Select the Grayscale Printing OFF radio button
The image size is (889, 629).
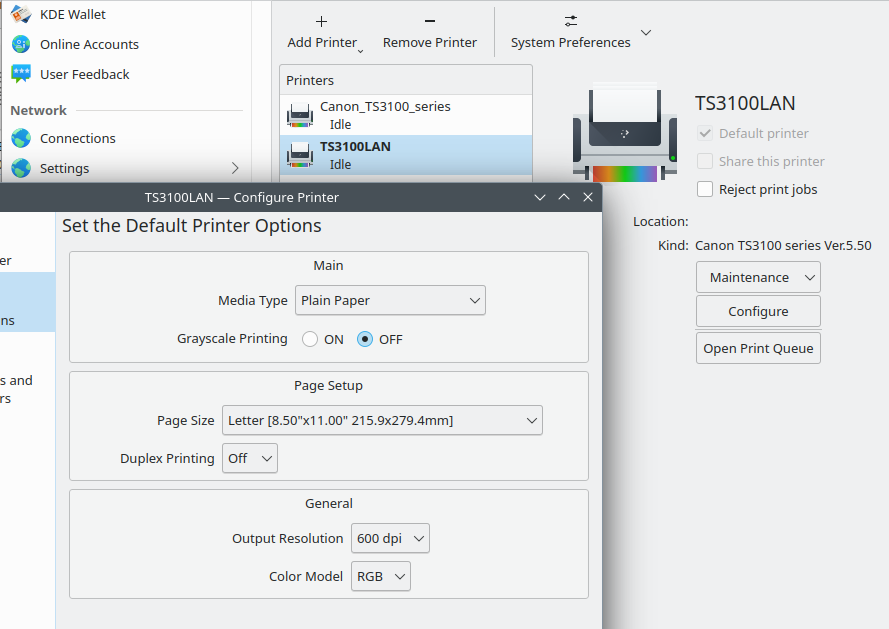pyautogui.click(x=365, y=339)
